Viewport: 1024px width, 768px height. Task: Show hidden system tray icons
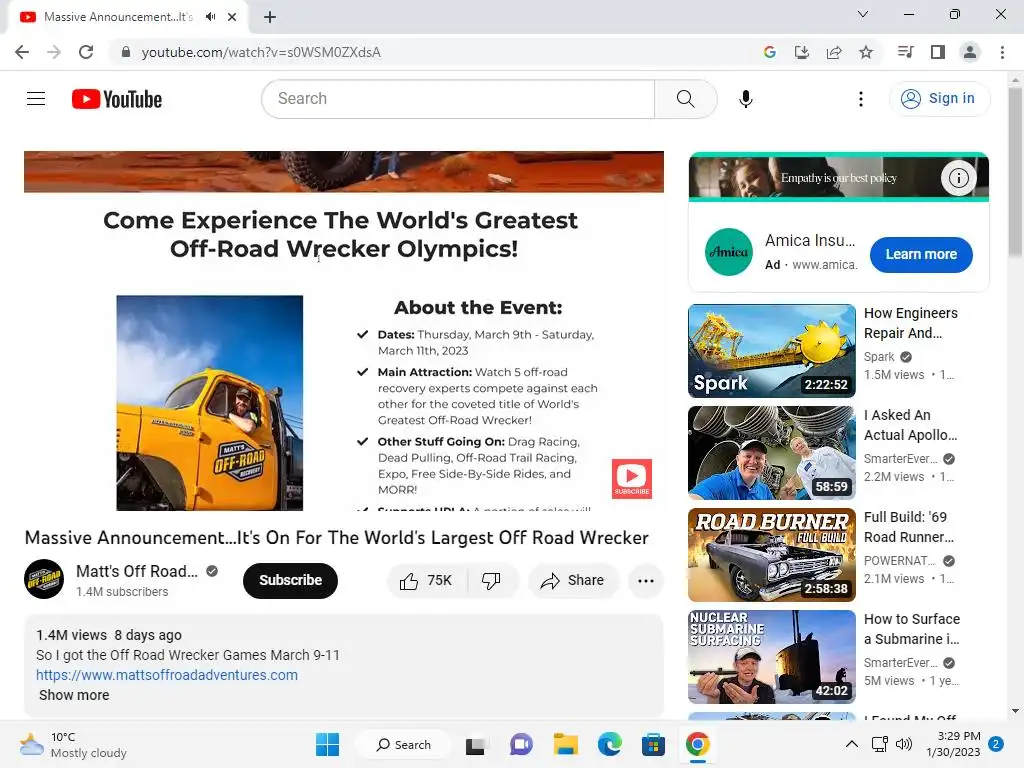point(852,744)
